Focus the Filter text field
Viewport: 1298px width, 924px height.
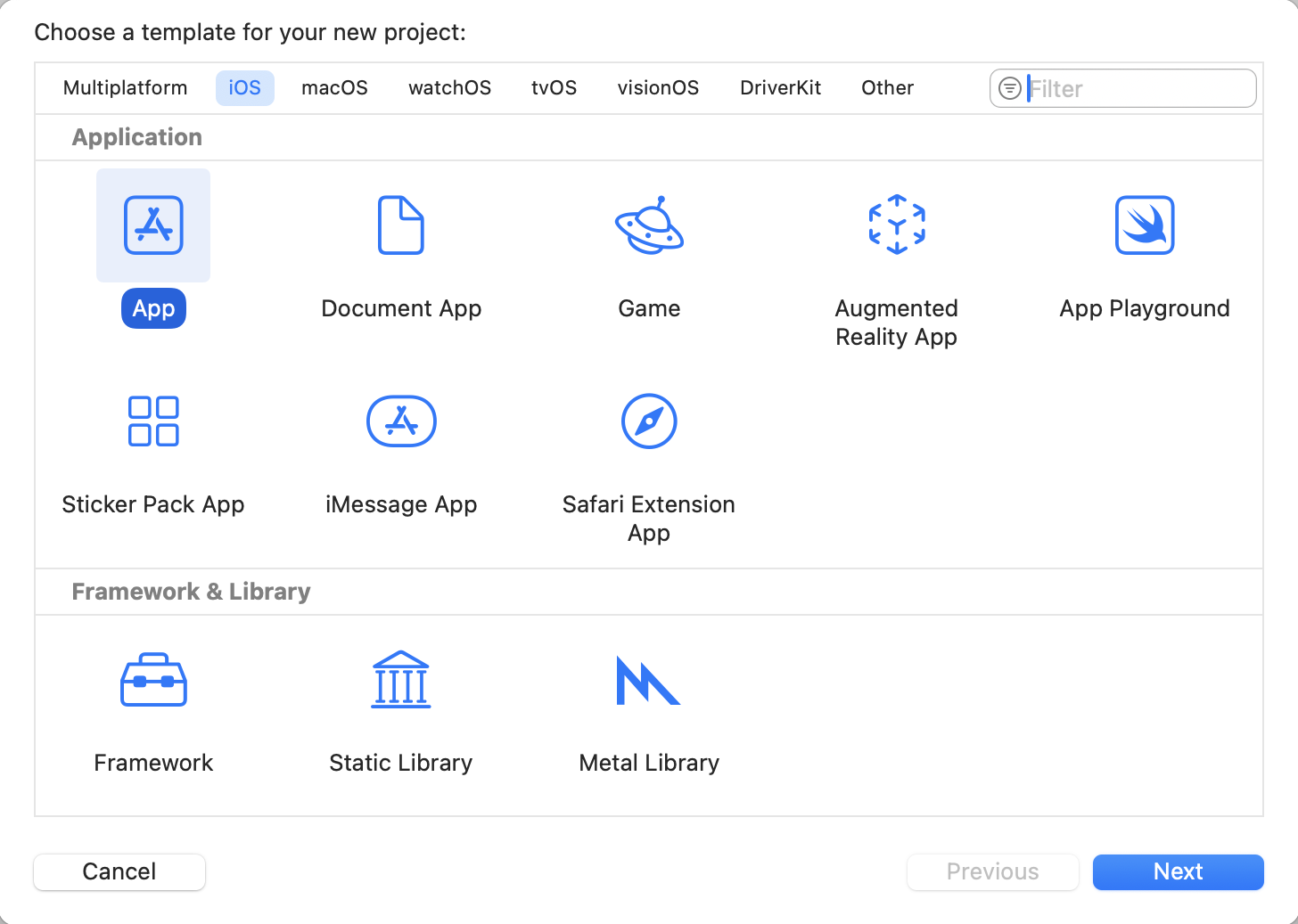pos(1123,88)
